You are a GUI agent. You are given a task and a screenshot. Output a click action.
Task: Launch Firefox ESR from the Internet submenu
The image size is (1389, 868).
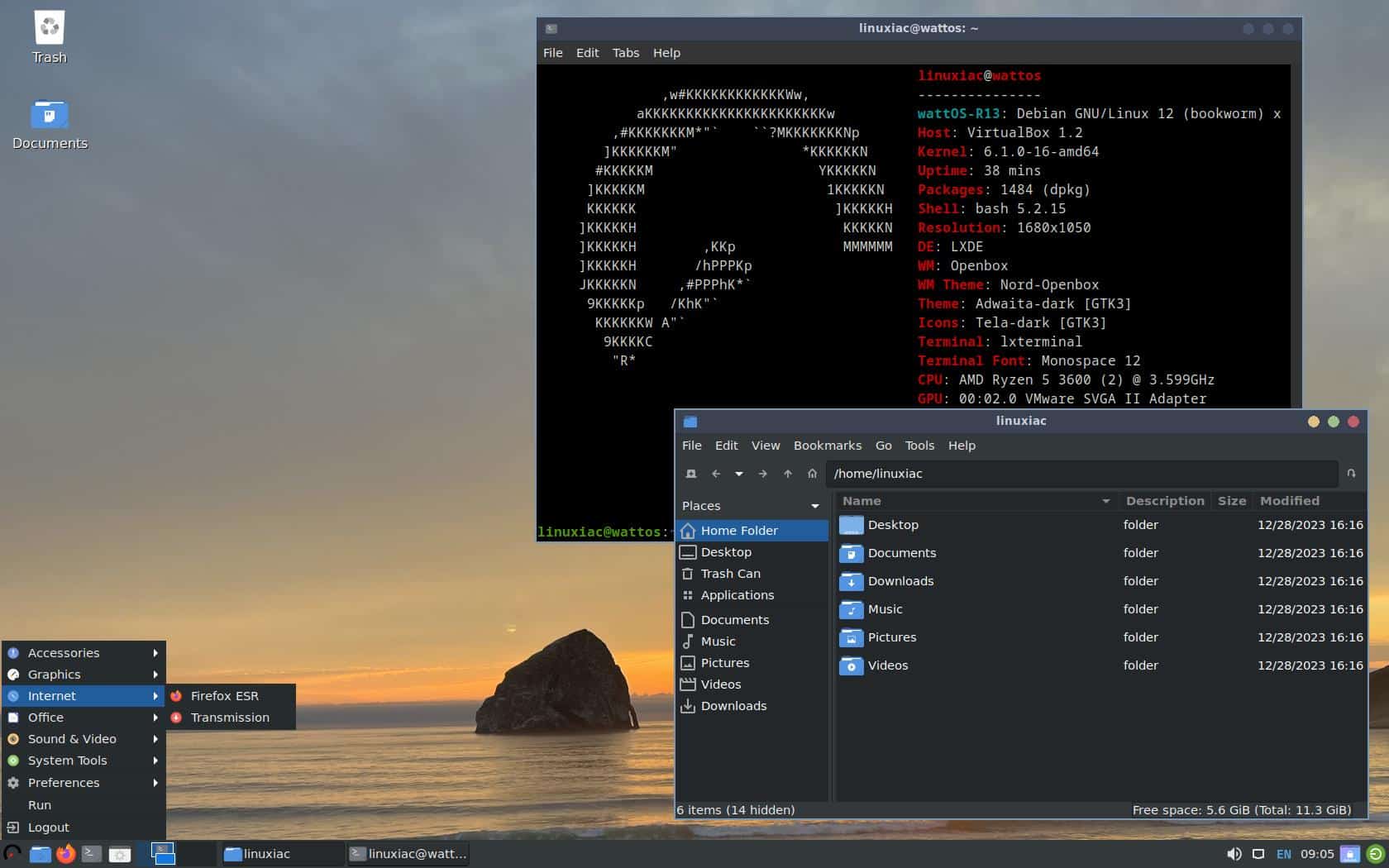224,695
